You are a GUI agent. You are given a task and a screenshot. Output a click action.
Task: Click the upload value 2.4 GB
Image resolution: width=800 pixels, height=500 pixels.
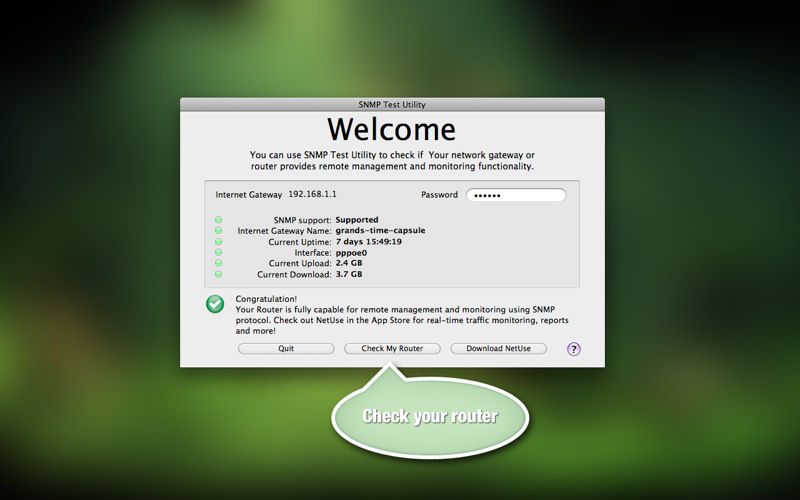pyautogui.click(x=349, y=263)
